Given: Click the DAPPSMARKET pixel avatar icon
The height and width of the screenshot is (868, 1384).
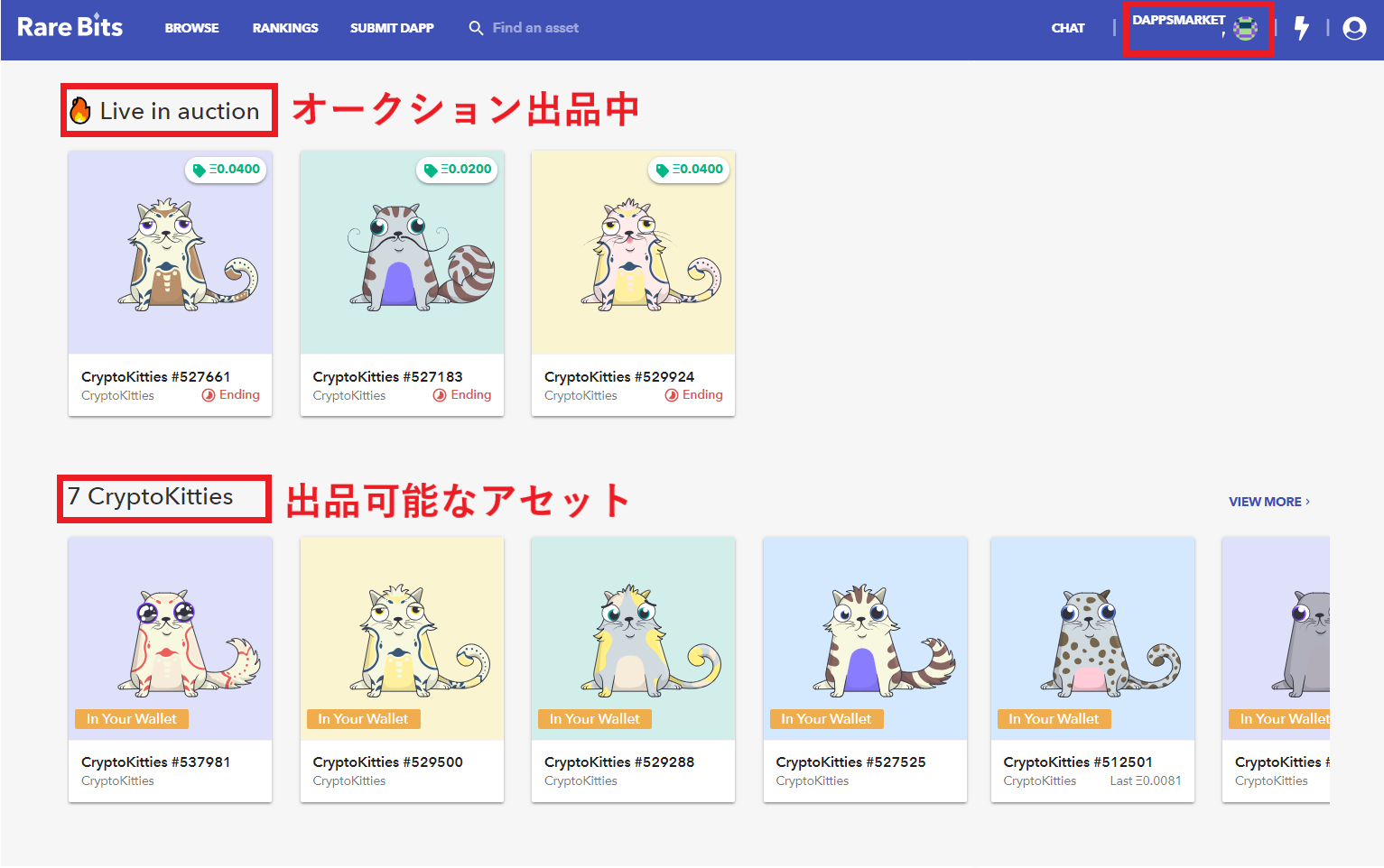Looking at the screenshot, I should click(1246, 29).
